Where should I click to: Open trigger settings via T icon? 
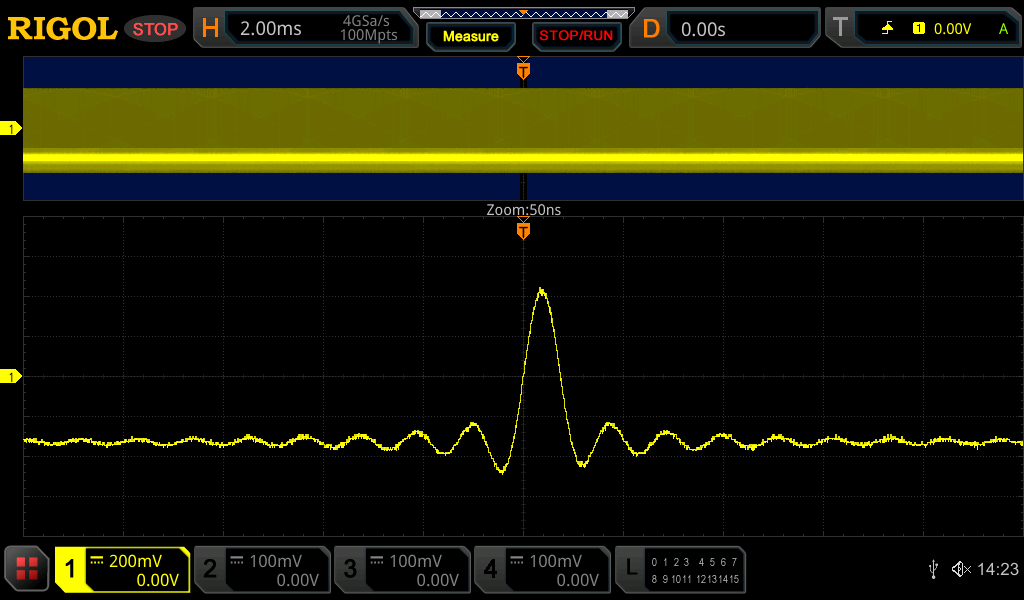838,29
